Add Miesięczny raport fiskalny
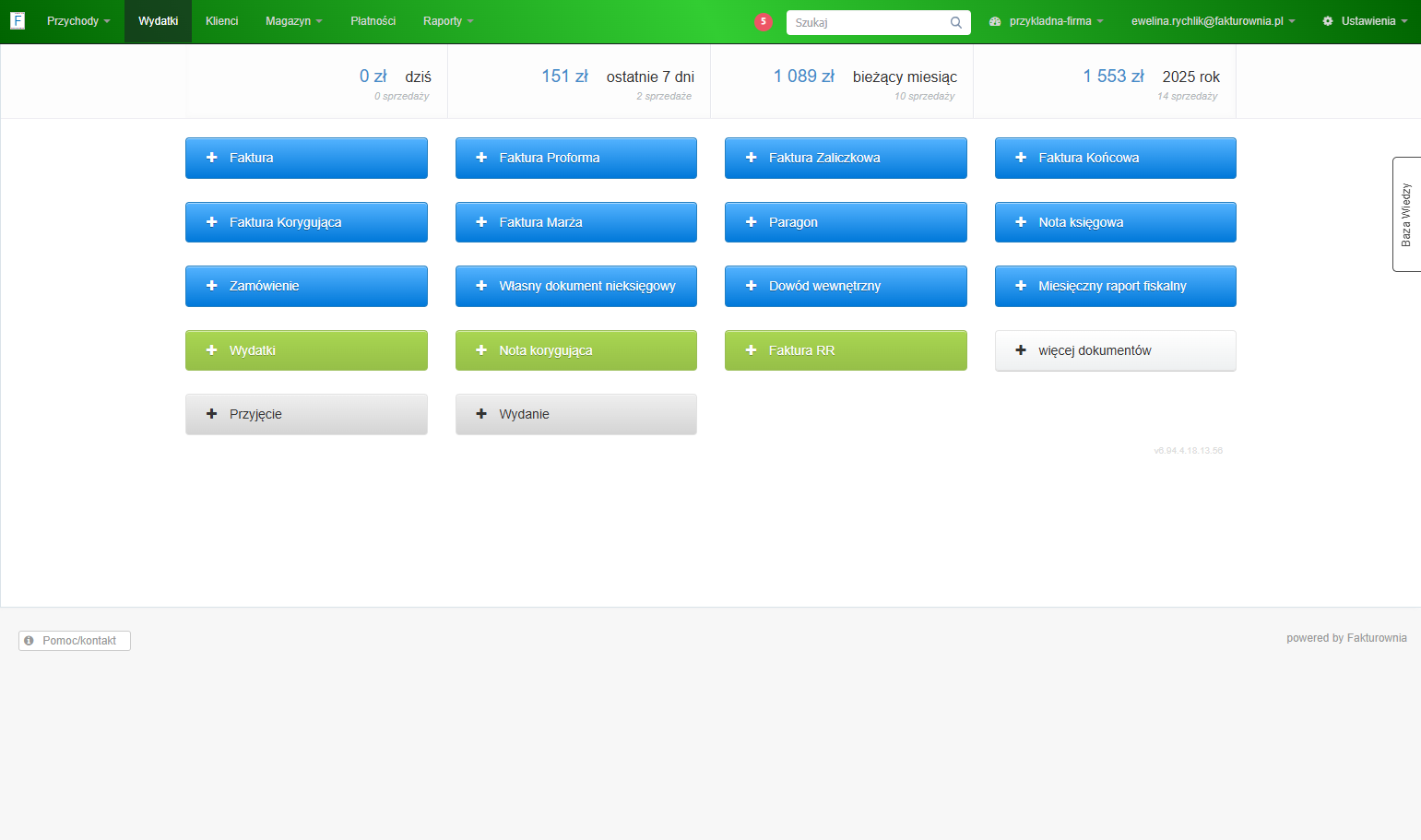 tap(1116, 286)
